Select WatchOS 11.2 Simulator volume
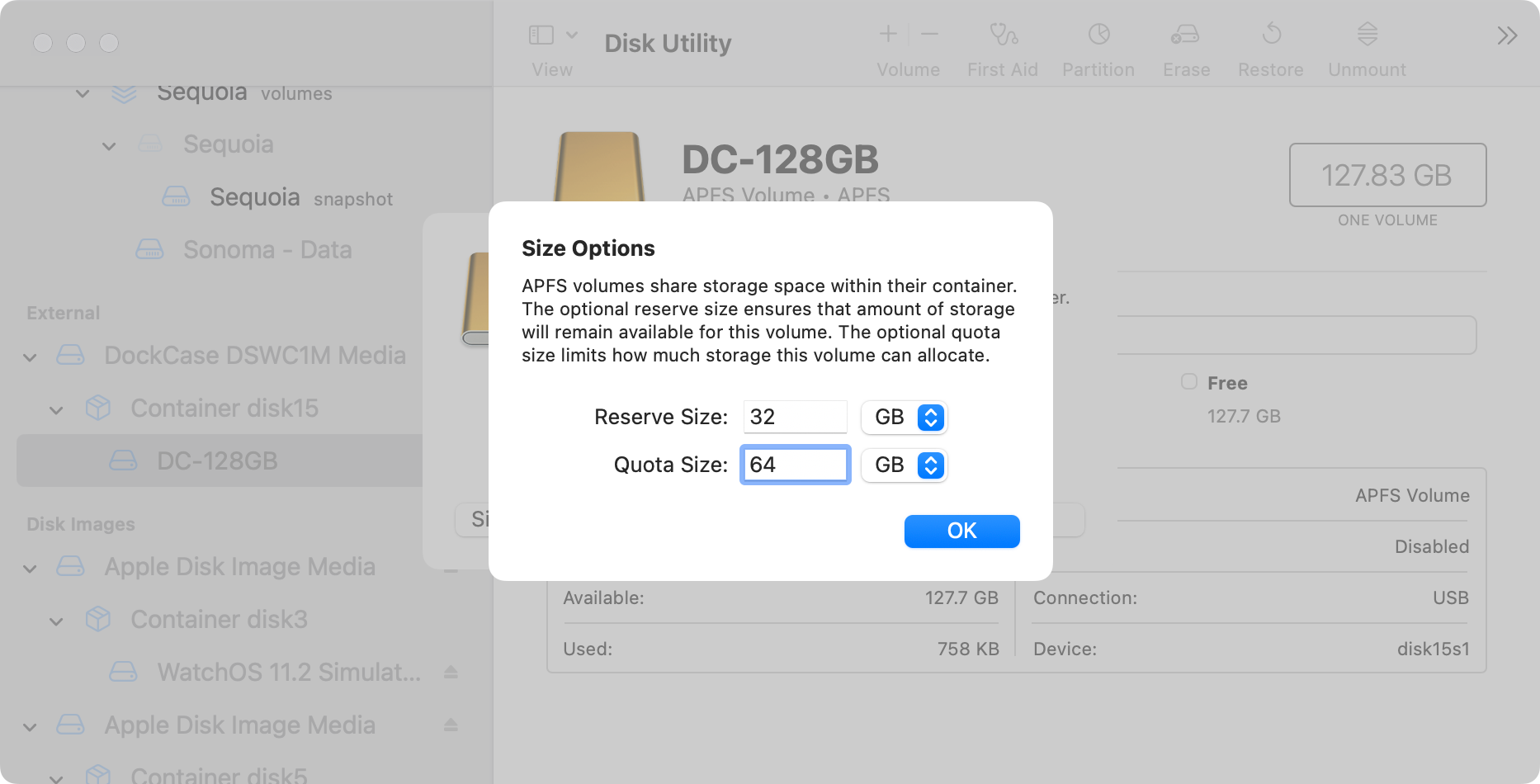 pos(289,672)
